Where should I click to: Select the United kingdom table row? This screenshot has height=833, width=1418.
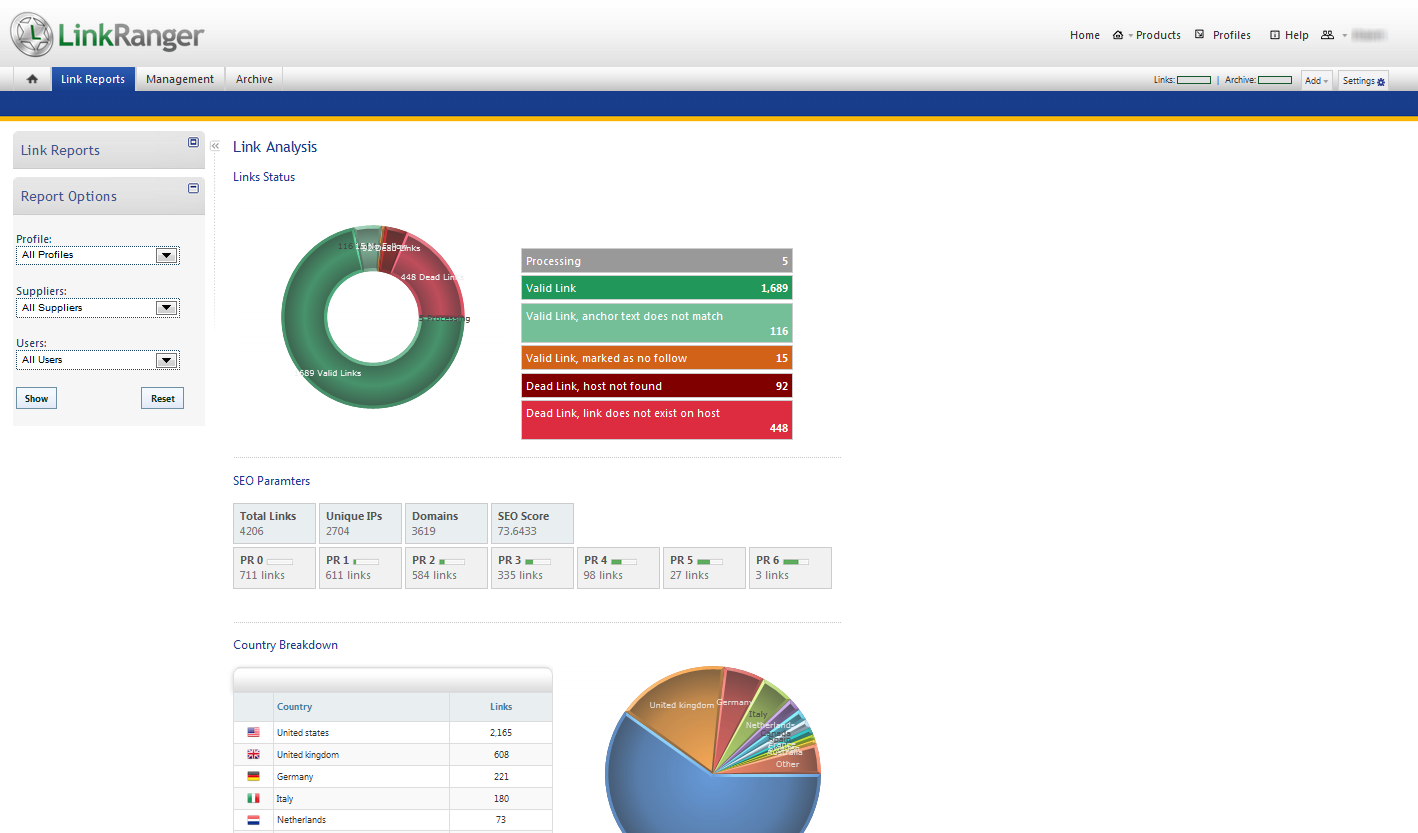(392, 754)
